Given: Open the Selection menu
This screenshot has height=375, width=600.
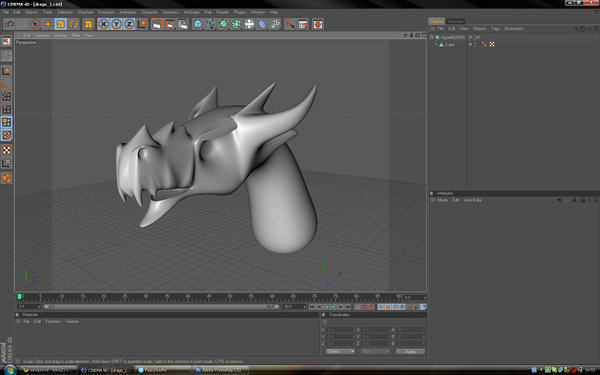Looking at the screenshot, I should point(65,12).
